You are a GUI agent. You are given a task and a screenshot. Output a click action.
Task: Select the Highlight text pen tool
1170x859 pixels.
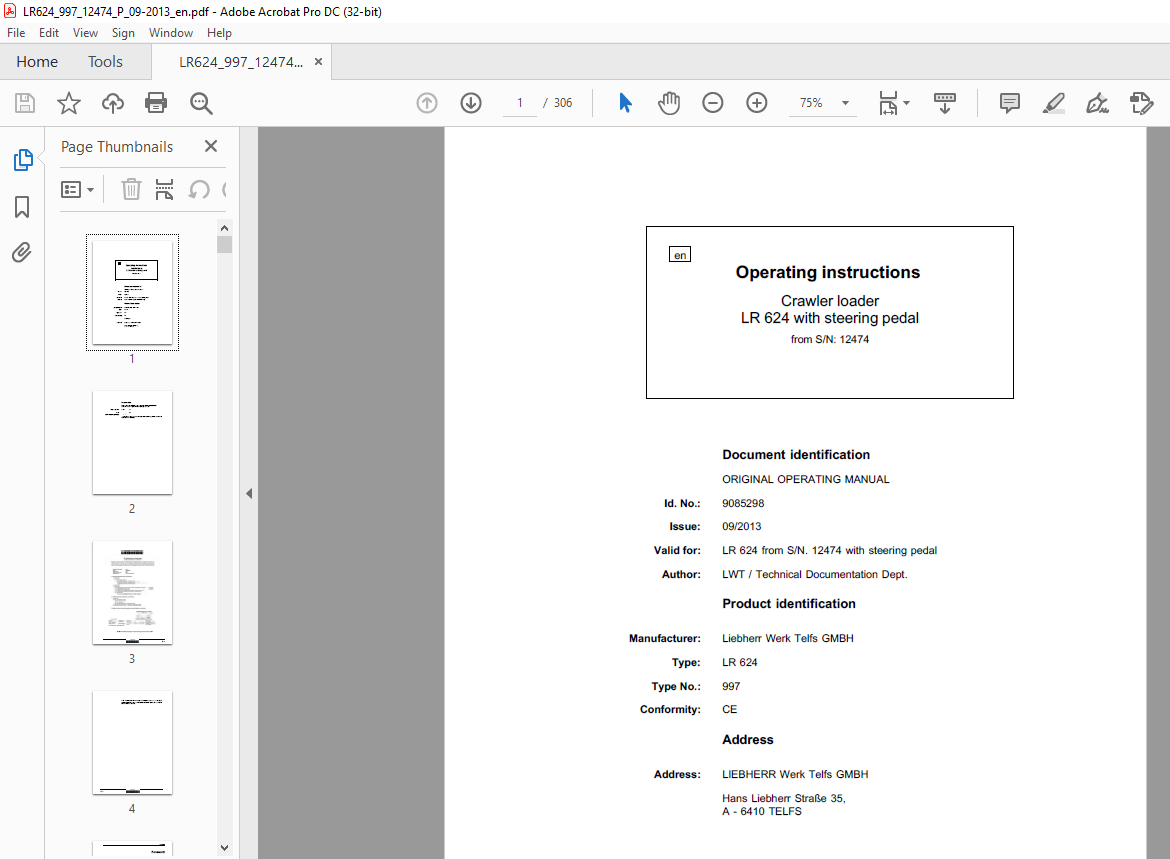1054,103
